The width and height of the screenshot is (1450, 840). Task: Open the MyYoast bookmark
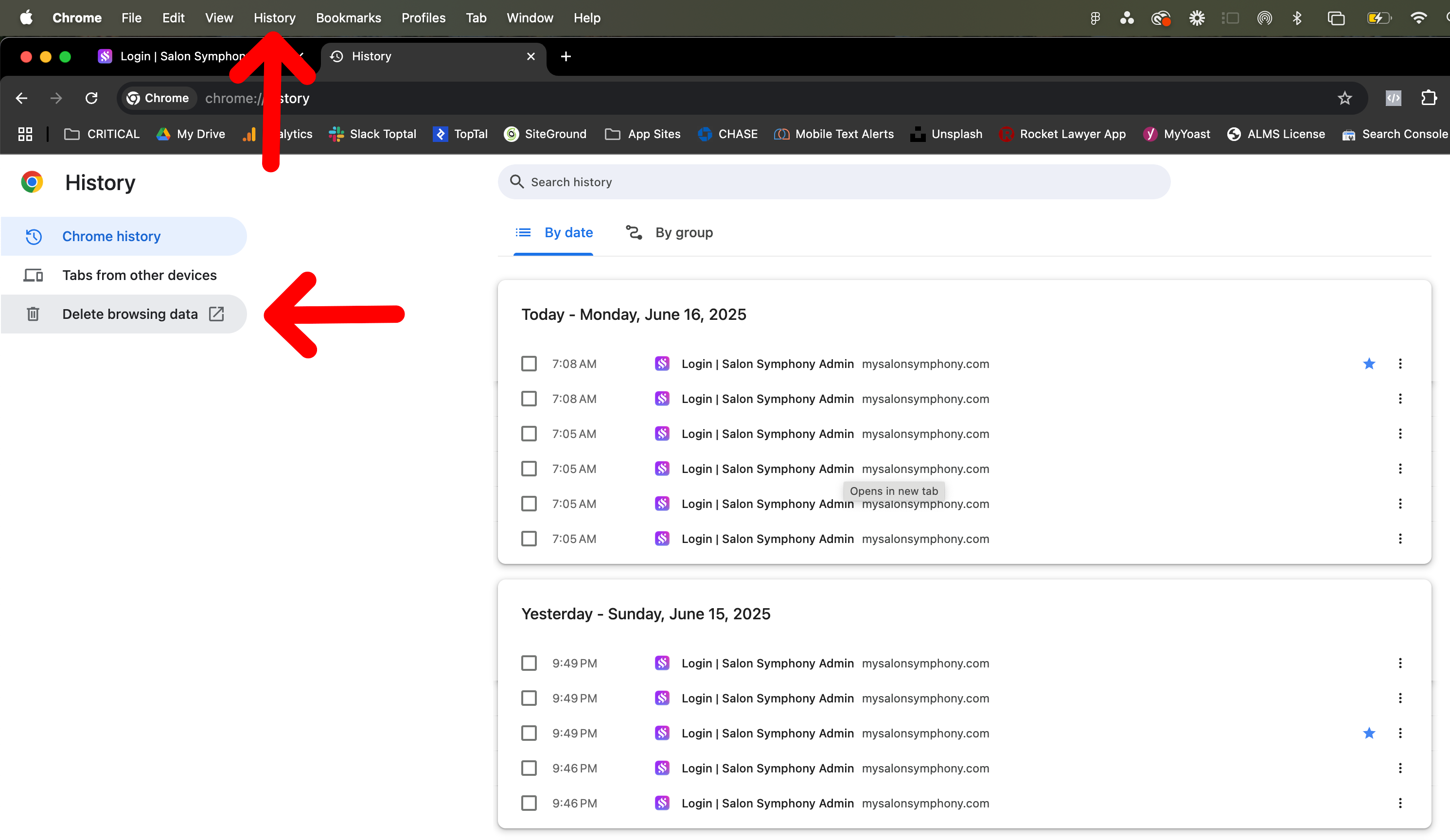pyautogui.click(x=1176, y=134)
